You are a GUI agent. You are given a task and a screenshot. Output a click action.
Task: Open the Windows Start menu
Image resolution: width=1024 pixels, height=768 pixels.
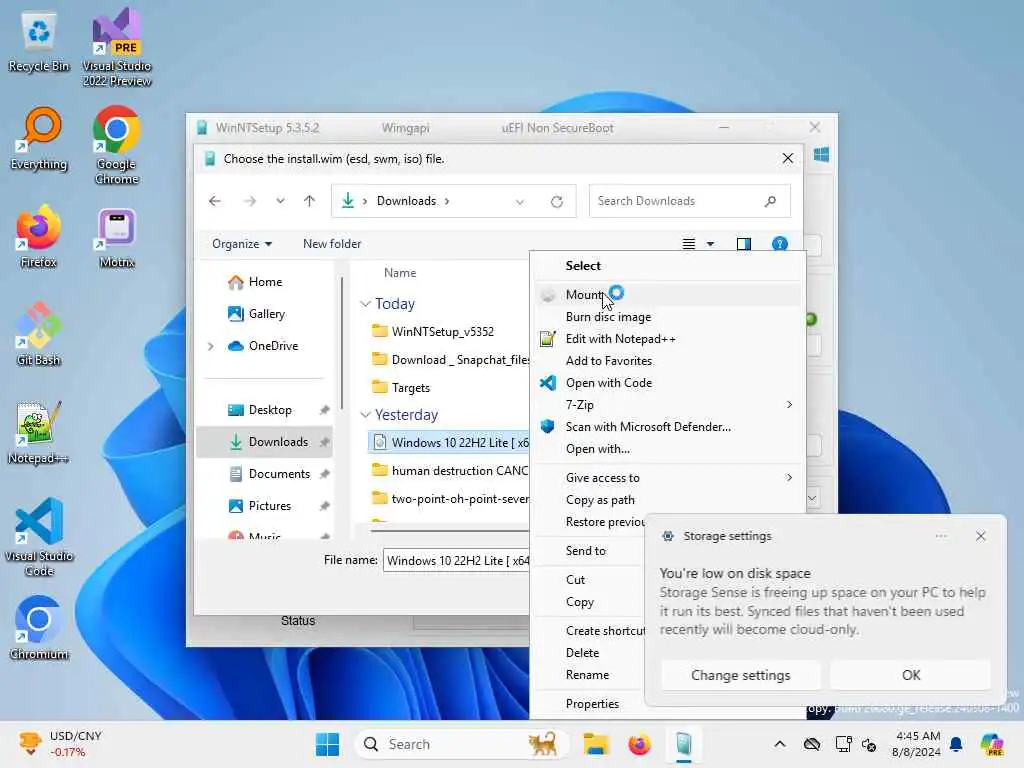(x=327, y=744)
